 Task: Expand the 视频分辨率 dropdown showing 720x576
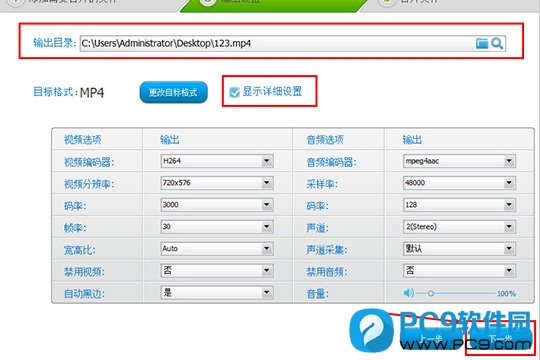tap(217, 183)
